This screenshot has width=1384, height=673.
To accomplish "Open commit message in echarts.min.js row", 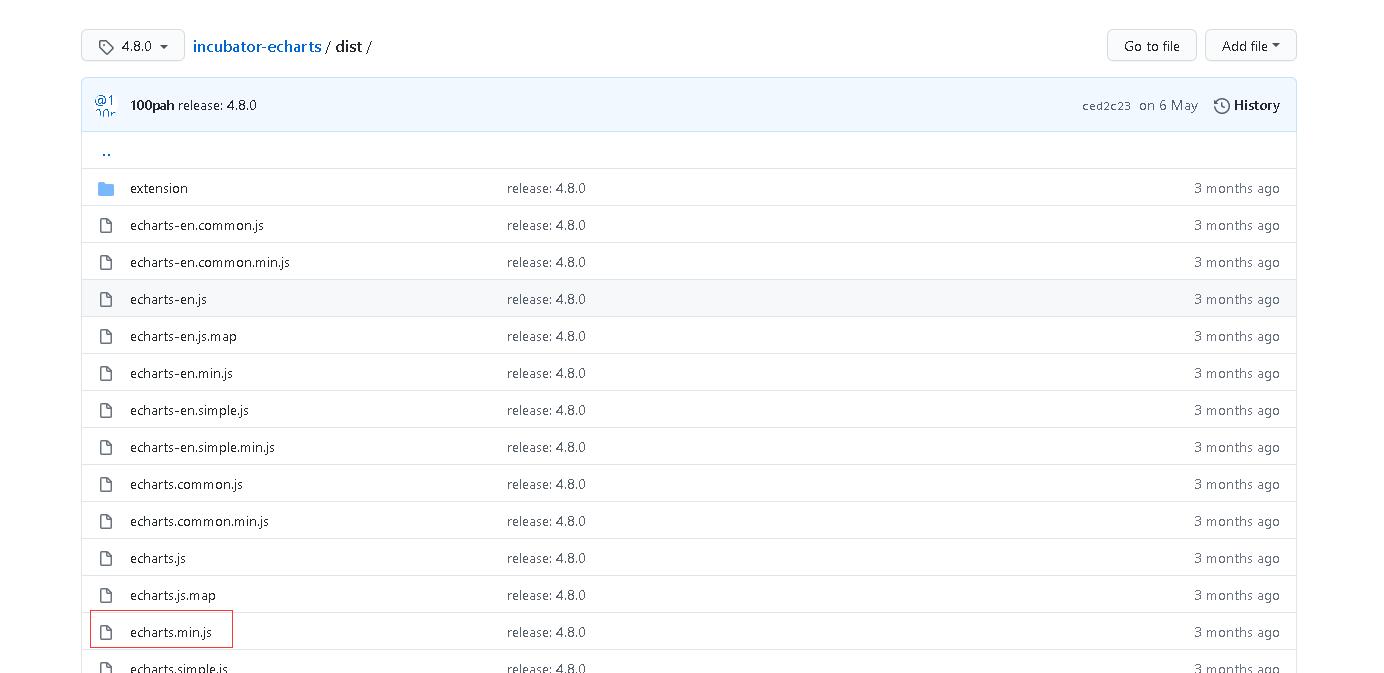I will tap(546, 632).
